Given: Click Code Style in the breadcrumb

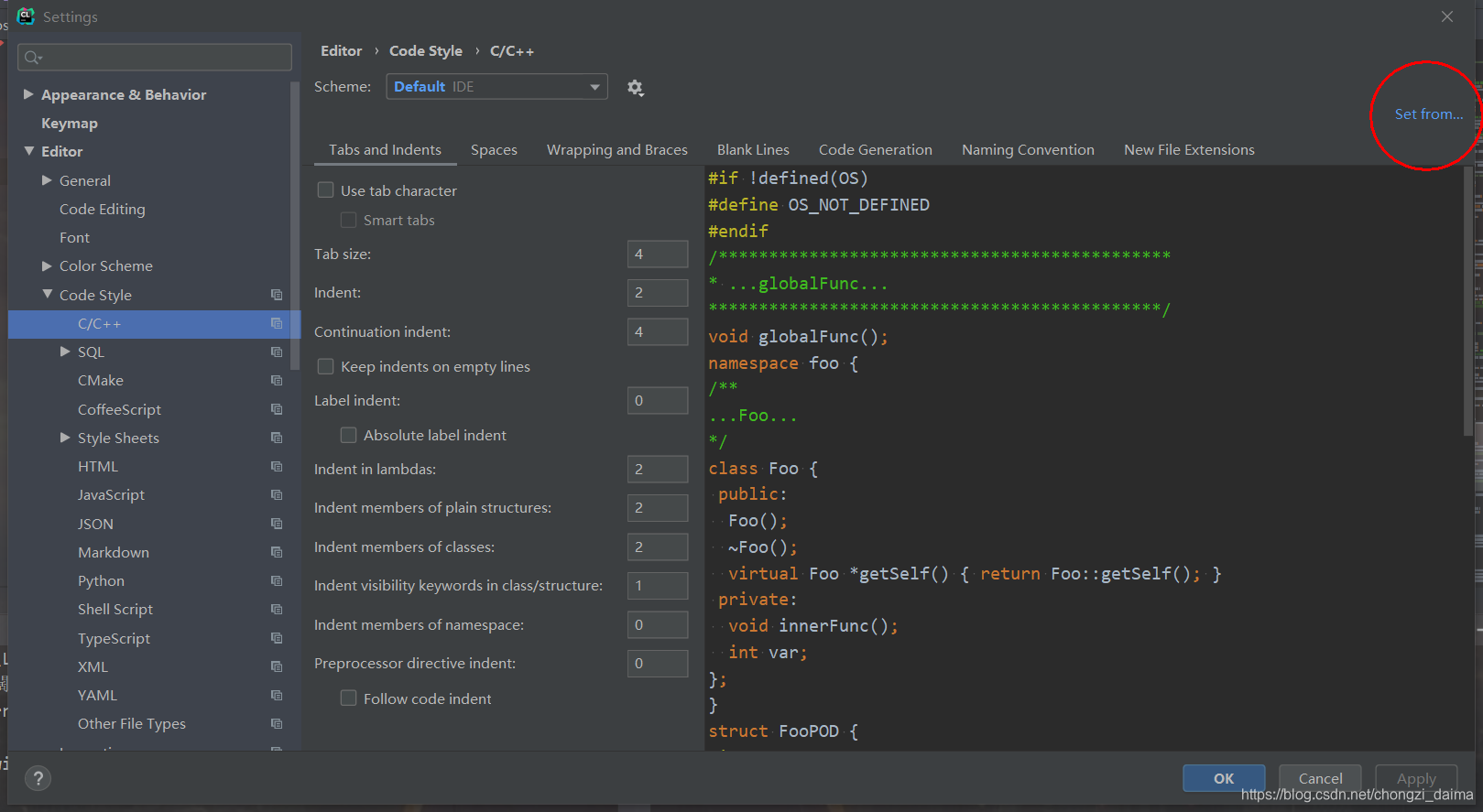Looking at the screenshot, I should point(426,51).
